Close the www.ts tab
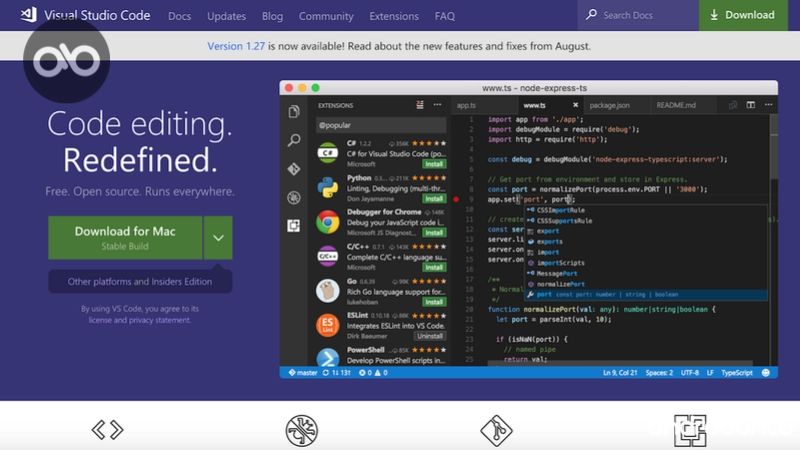 click(x=576, y=105)
